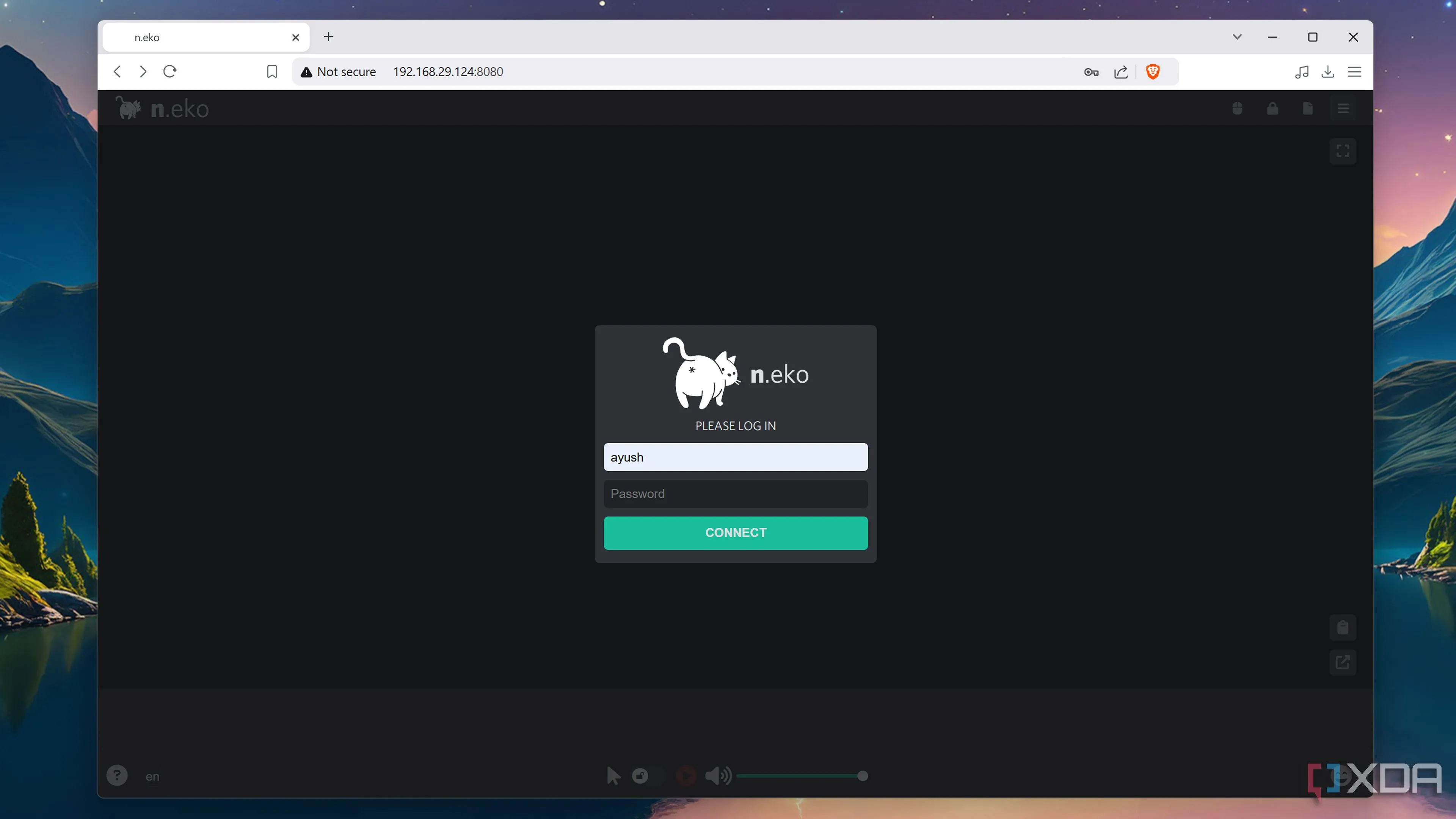Open the media music note icon

1302,72
